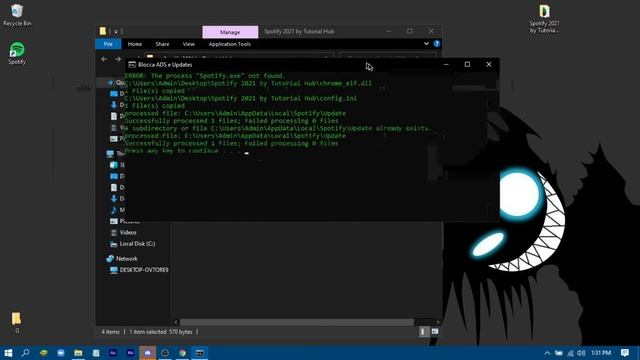640x360 pixels.
Task: Click '1 item selected 570 bytes' status text
Action: (161, 332)
